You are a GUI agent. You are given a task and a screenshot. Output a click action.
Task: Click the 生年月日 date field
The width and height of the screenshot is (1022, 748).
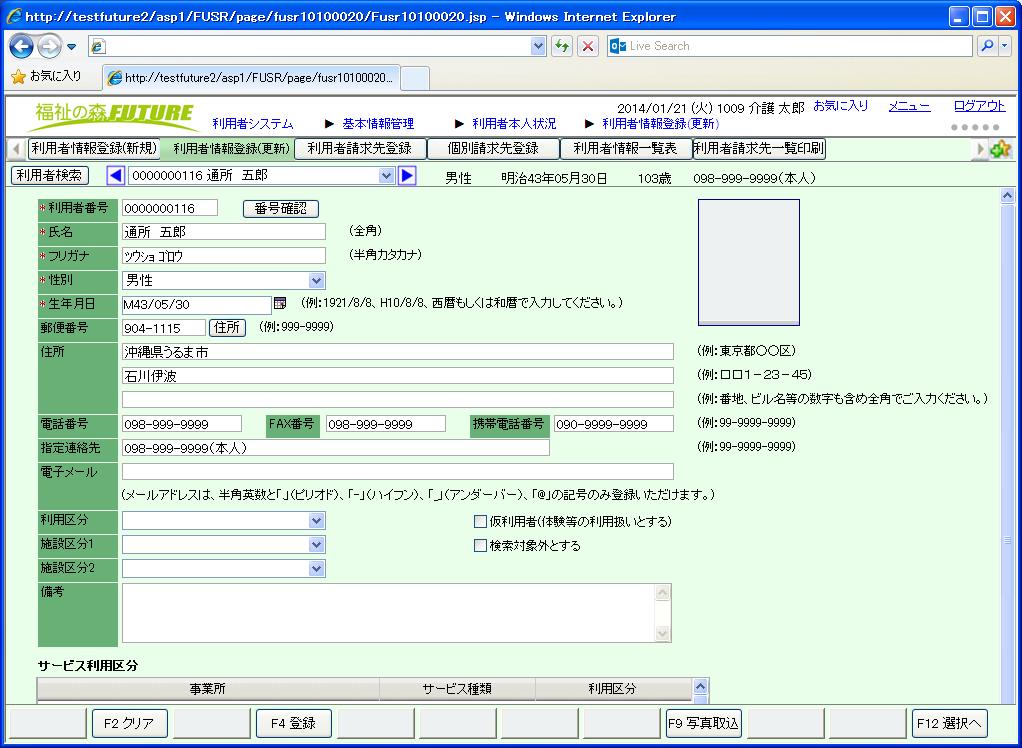[x=197, y=304]
